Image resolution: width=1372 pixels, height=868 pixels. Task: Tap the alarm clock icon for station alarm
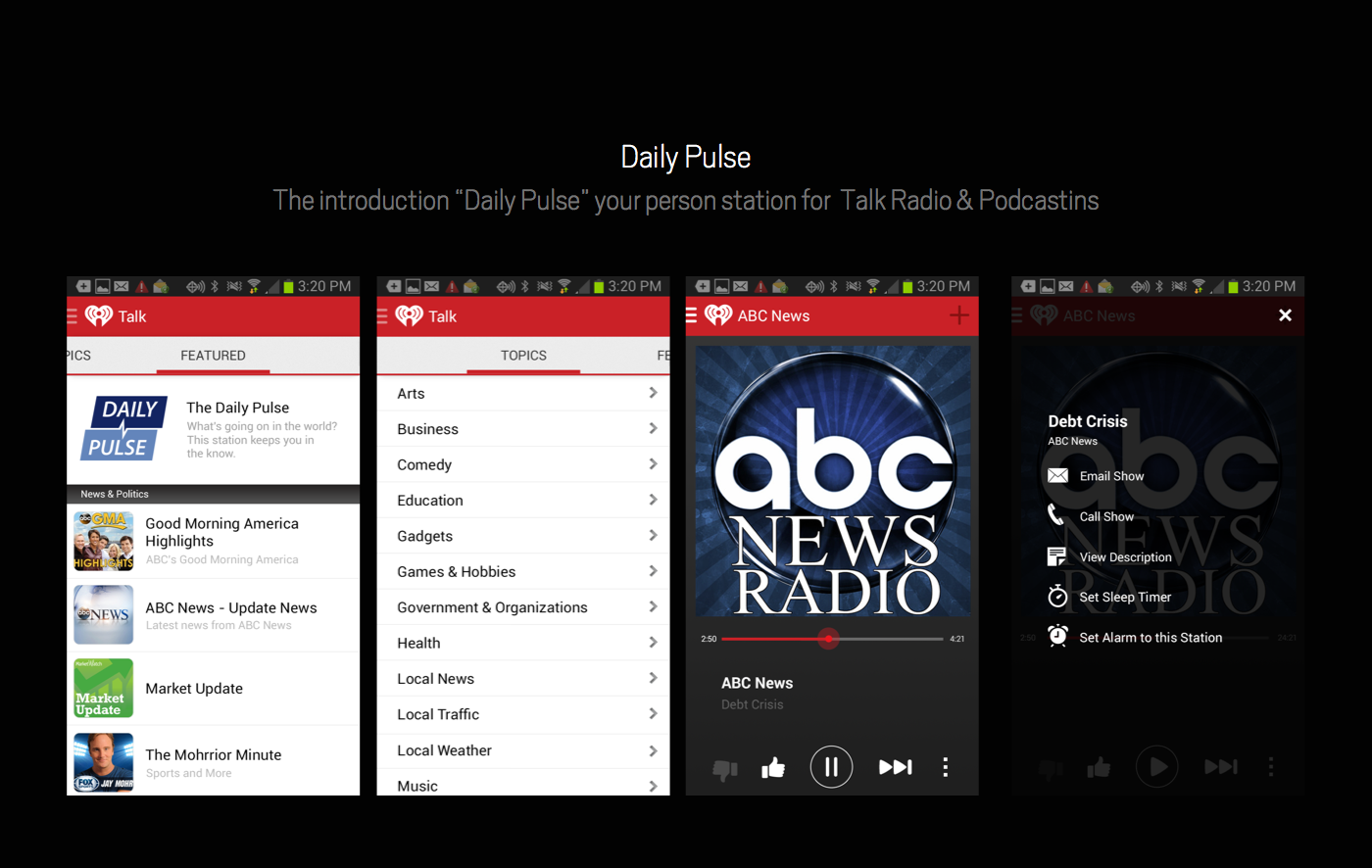coord(1057,636)
